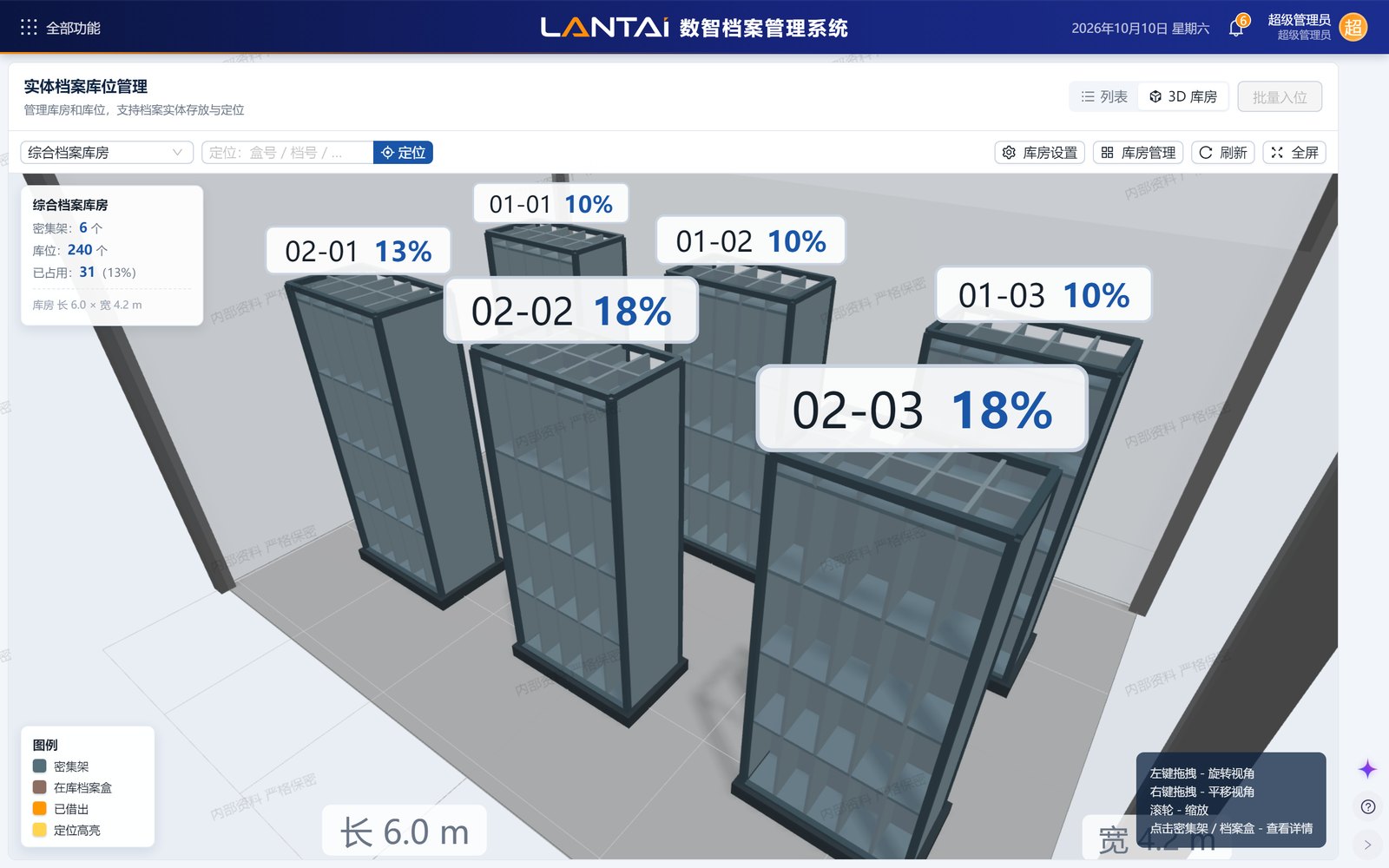The image size is (1389, 868).
Task: Click the 在库档案盒 legend color swatch
Action: tap(39, 787)
